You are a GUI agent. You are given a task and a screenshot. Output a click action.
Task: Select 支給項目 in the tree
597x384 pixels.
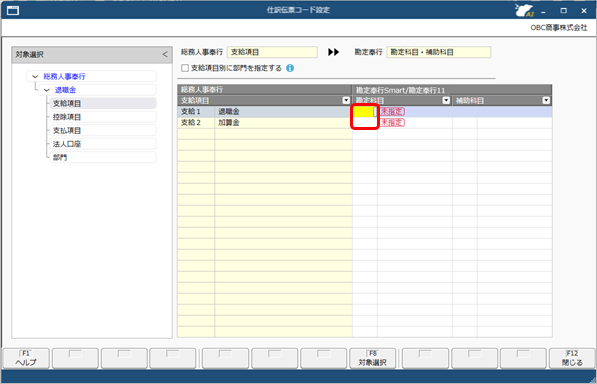coord(103,104)
